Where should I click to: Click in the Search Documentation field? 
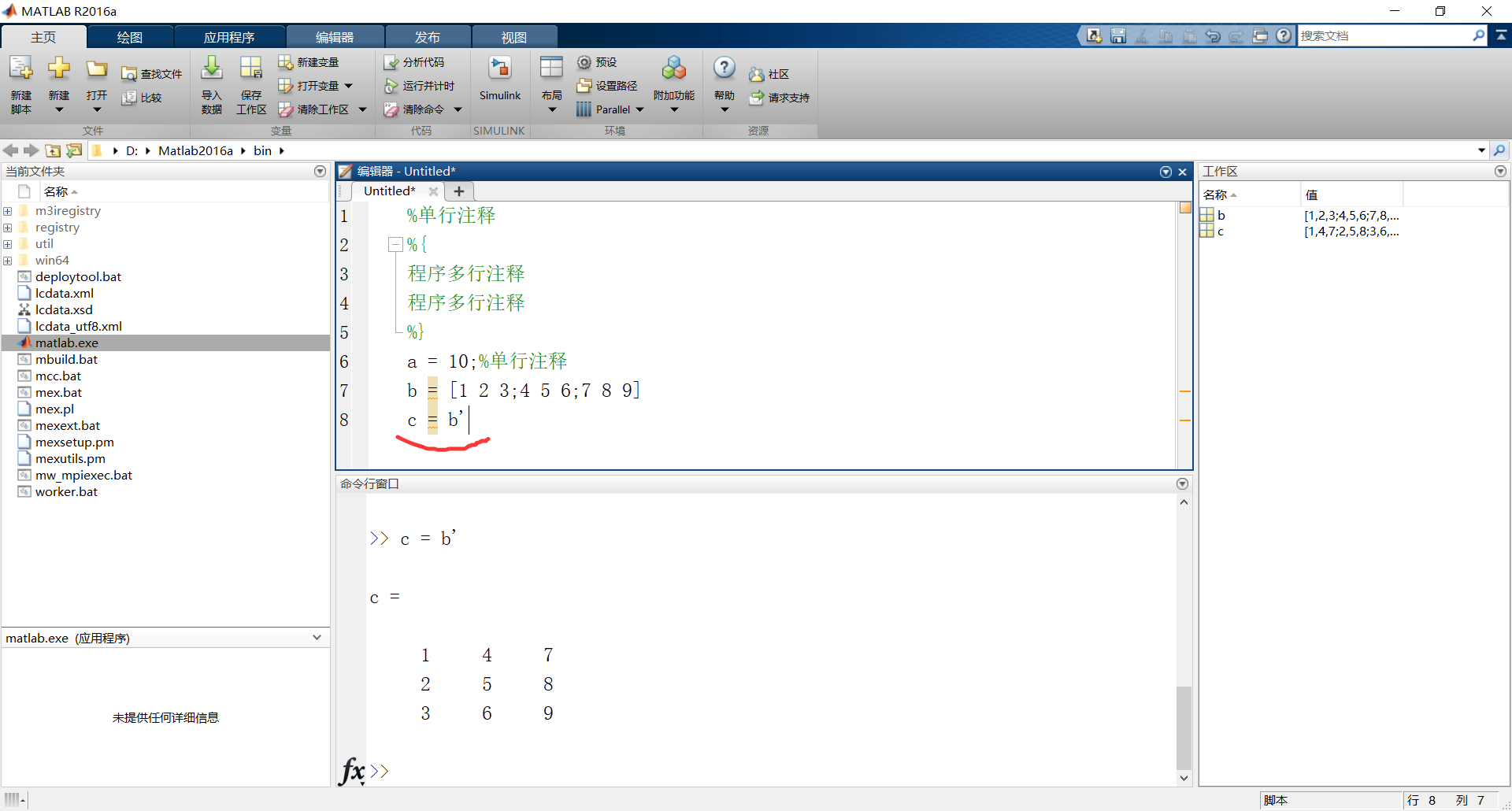1384,35
